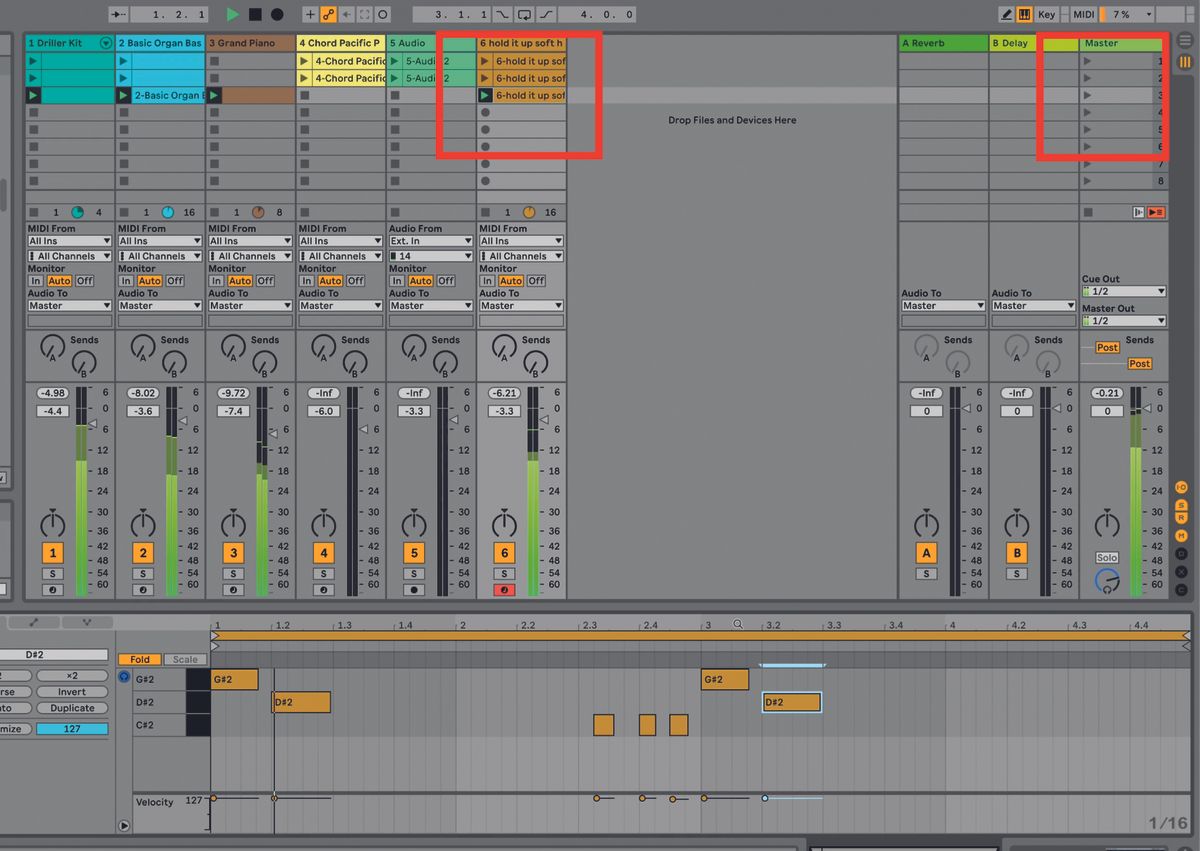
Task: Launch scene 8 from the Master track
Action: tap(1087, 181)
